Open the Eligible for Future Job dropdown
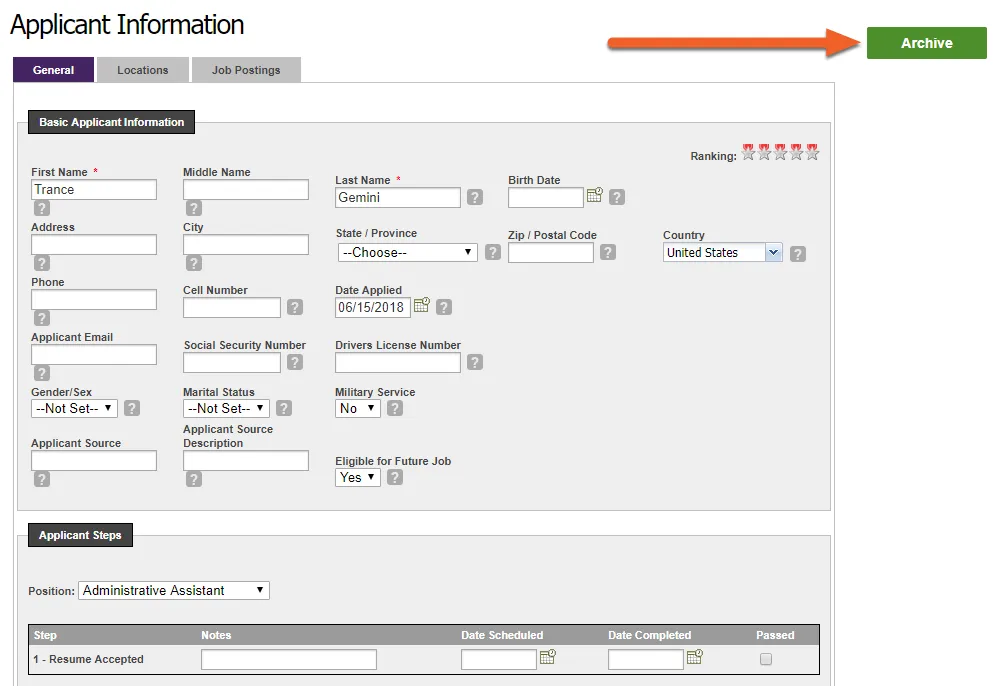The height and width of the screenshot is (686, 993). [x=358, y=478]
